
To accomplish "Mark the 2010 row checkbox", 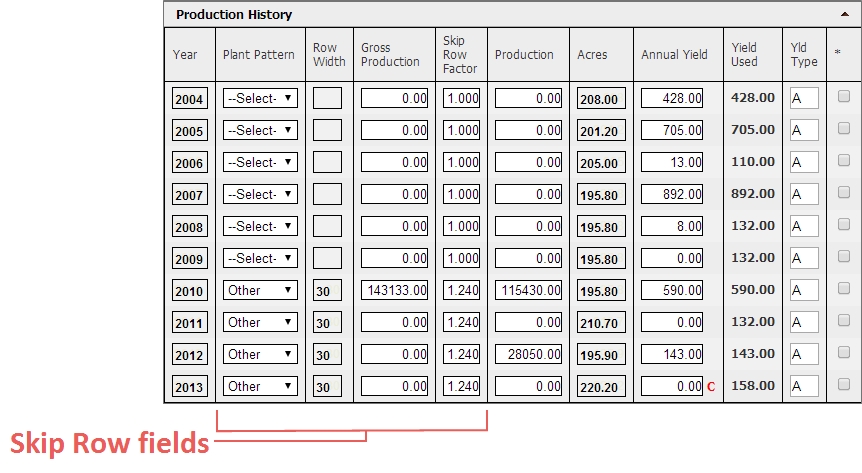I will 843,288.
